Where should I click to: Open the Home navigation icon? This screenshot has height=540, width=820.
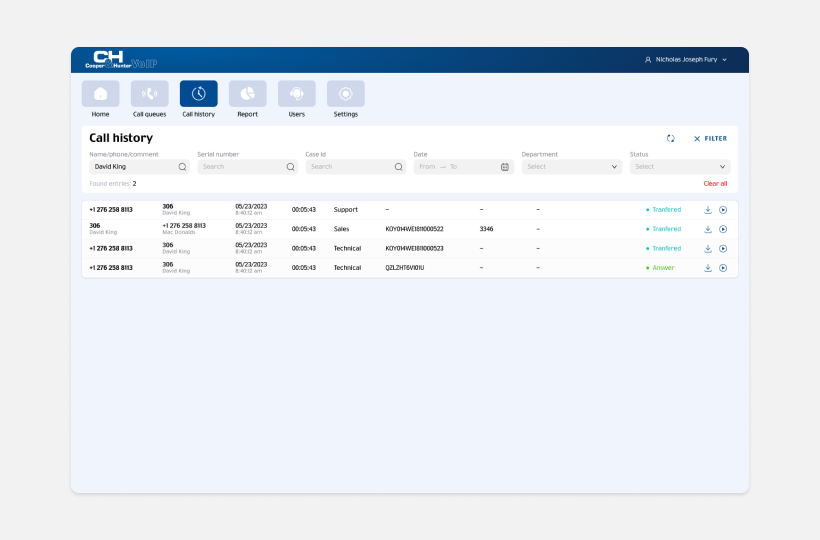[x=100, y=94]
